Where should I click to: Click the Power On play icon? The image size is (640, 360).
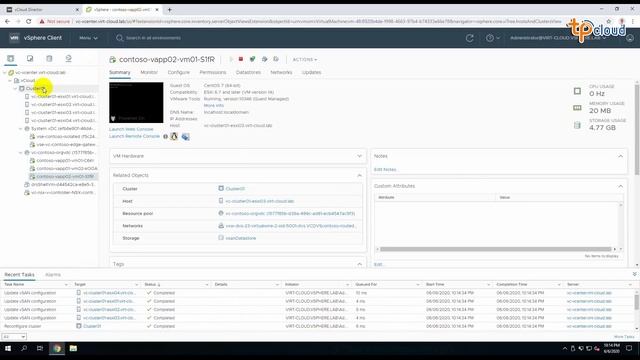(231, 59)
